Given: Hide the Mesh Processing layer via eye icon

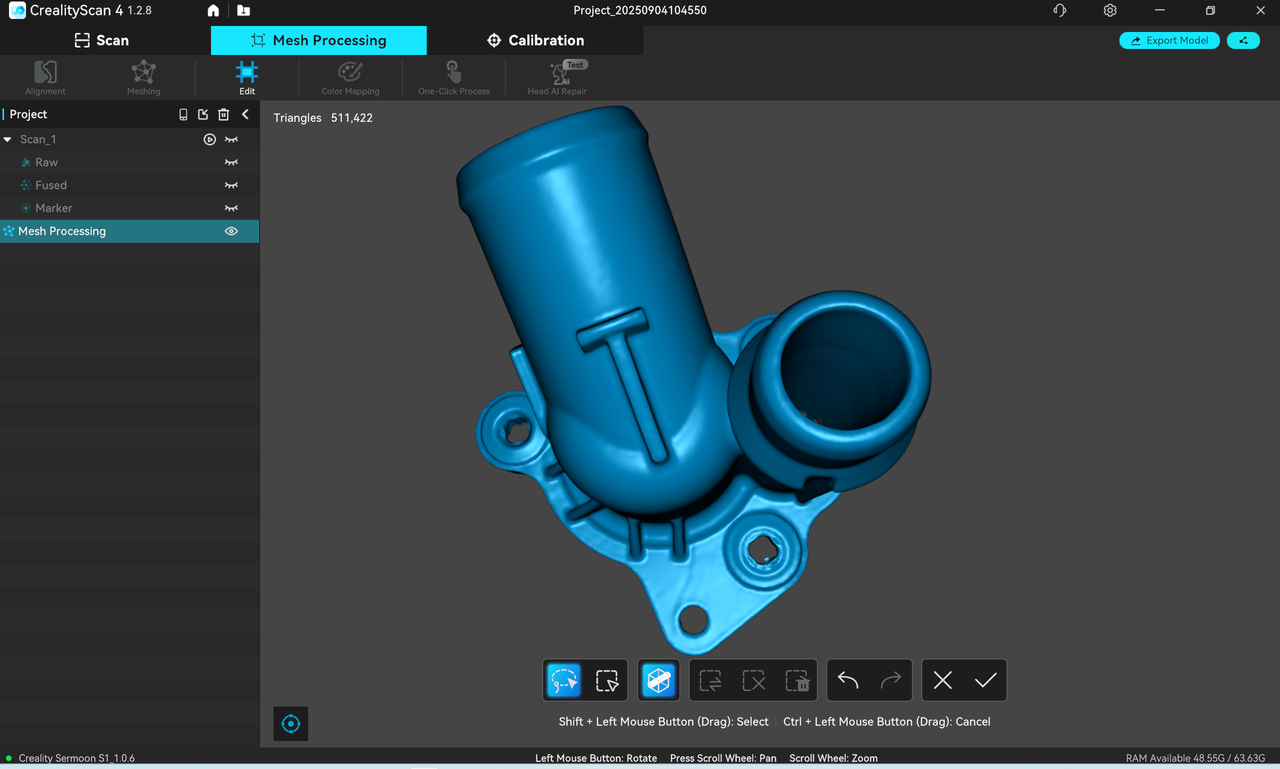Looking at the screenshot, I should click(231, 231).
